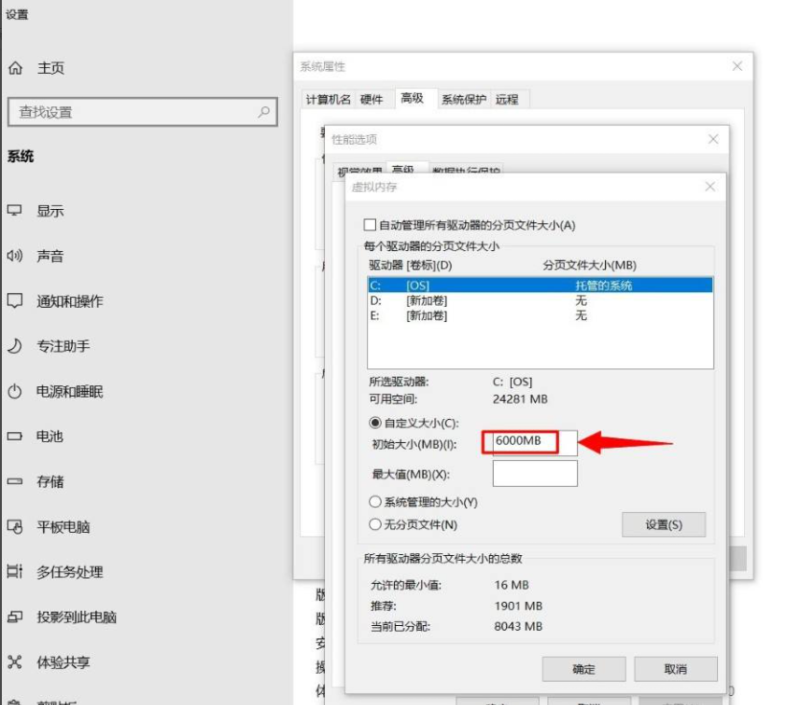Select the 通知和操作 notification icon
This screenshot has height=705, width=800.
coord(14,300)
